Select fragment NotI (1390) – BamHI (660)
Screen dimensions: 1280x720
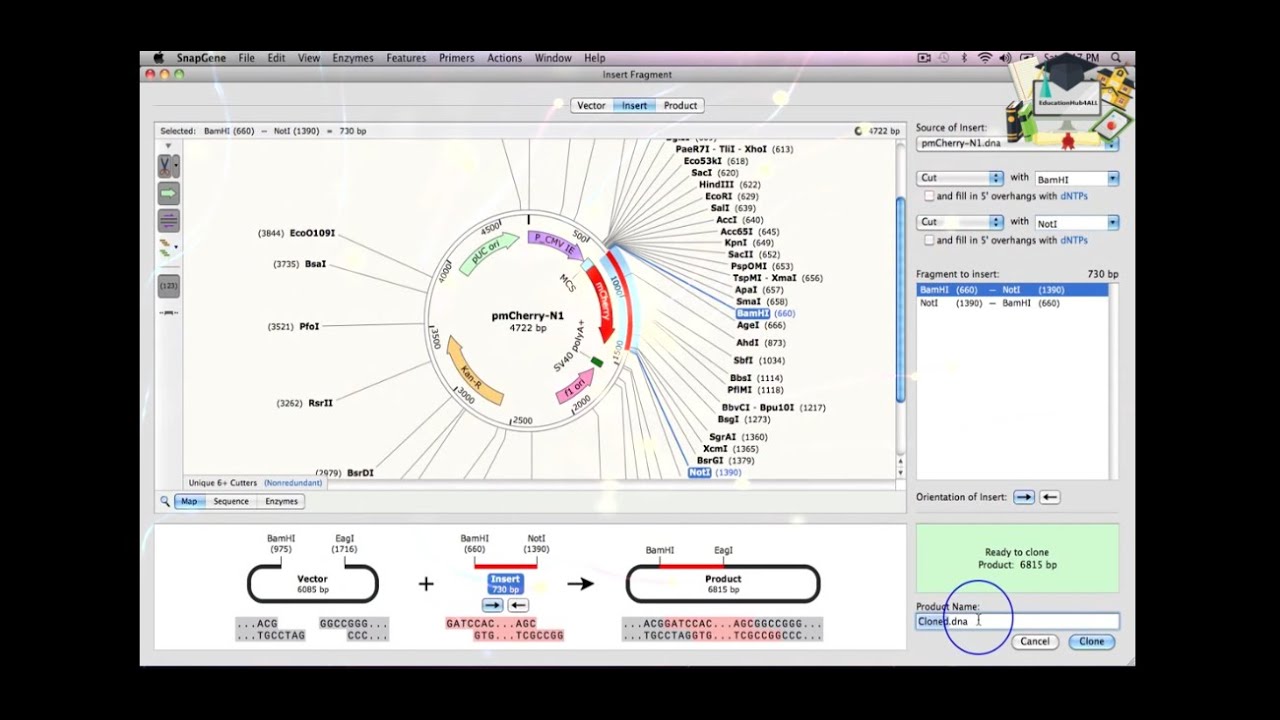(1012, 303)
